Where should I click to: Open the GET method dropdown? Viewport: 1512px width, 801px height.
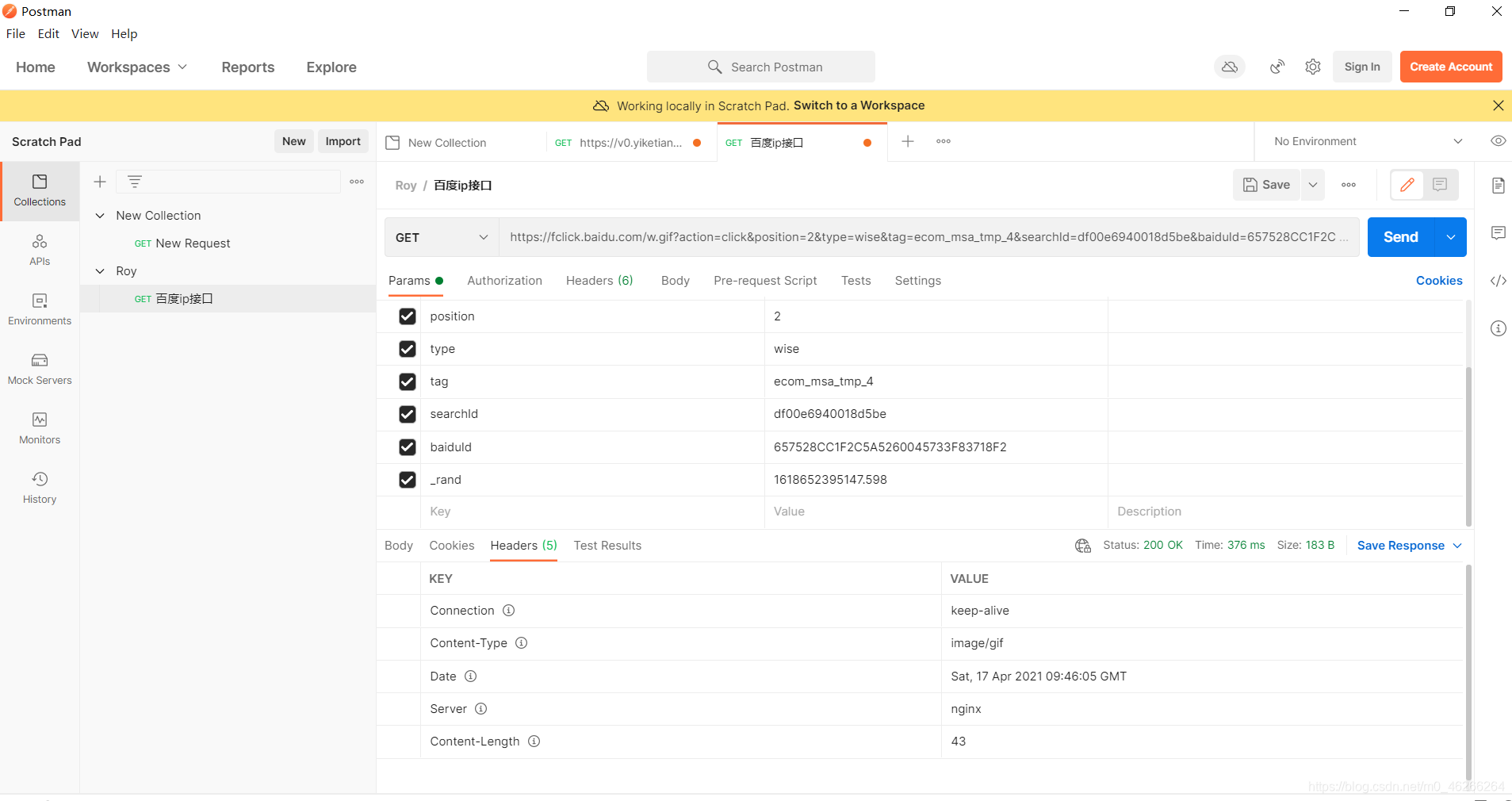tap(442, 237)
